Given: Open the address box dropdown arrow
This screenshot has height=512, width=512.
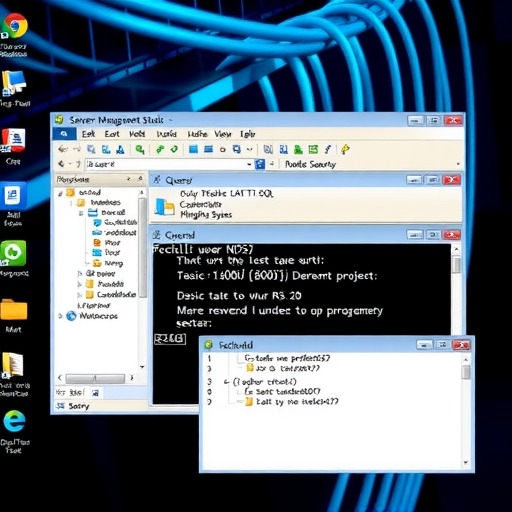Looking at the screenshot, I should [x=249, y=164].
